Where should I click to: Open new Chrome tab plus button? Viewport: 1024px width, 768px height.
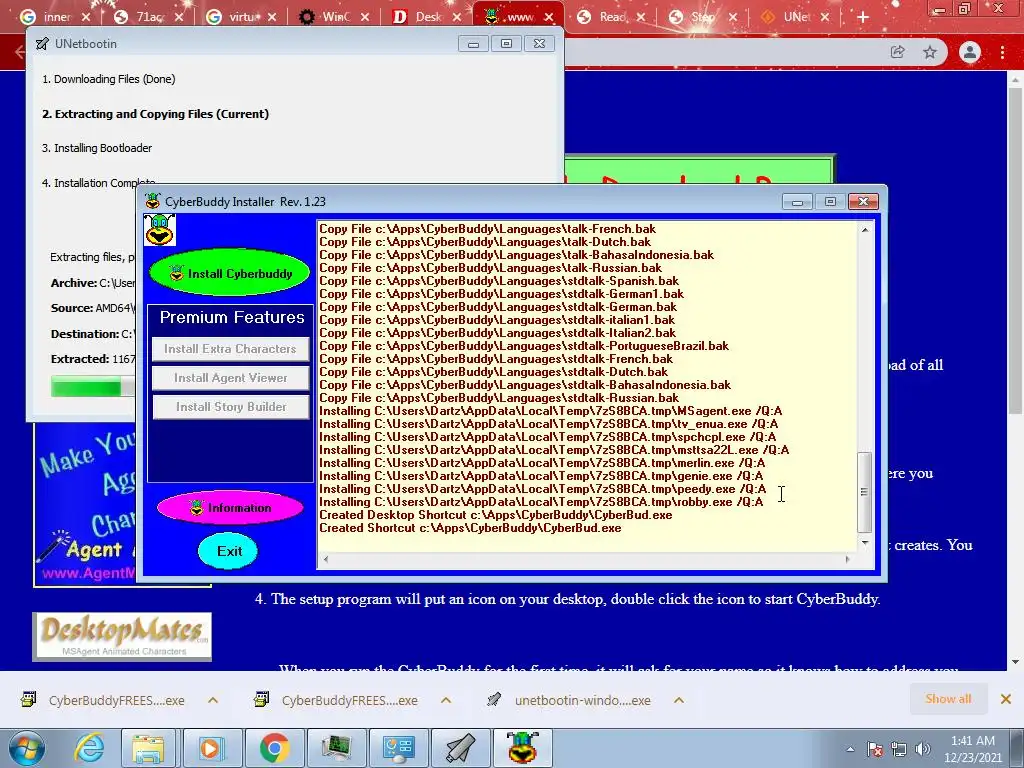pos(863,17)
